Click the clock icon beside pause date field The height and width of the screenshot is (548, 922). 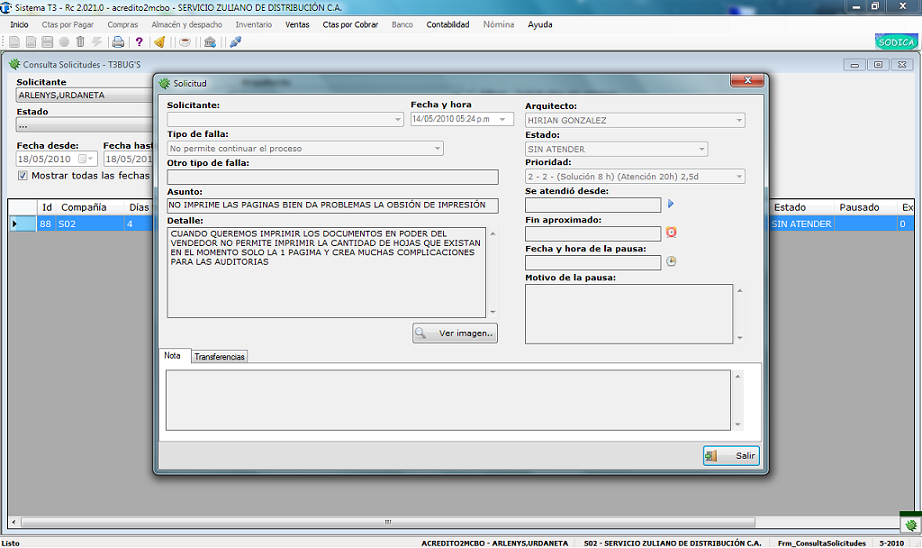[671, 261]
